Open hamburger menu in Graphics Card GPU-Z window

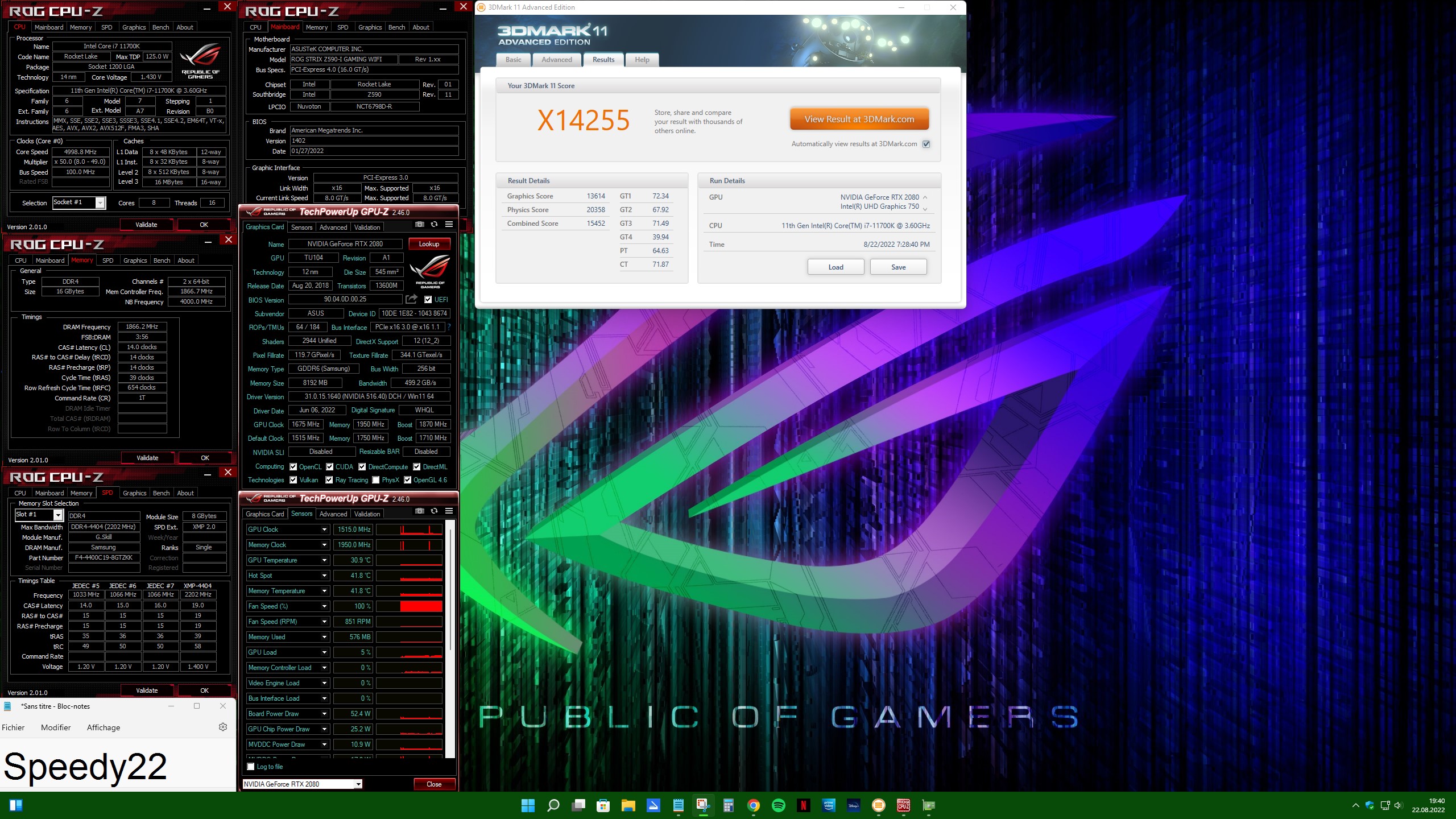coord(449,225)
